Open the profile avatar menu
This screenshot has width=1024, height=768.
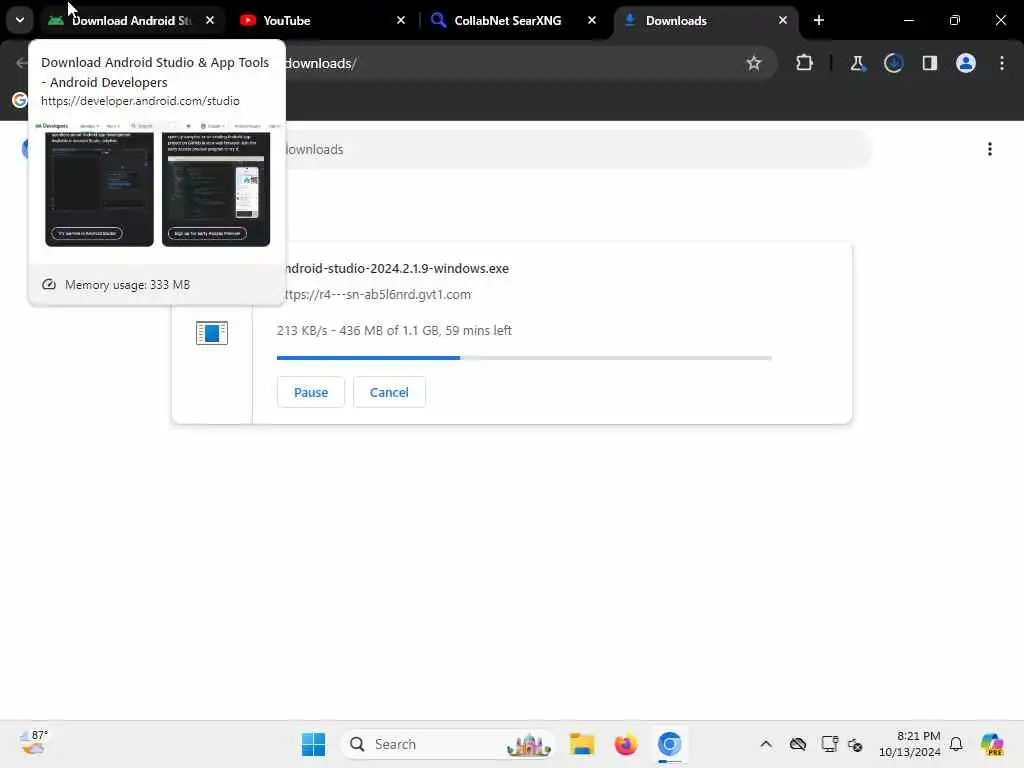966,63
